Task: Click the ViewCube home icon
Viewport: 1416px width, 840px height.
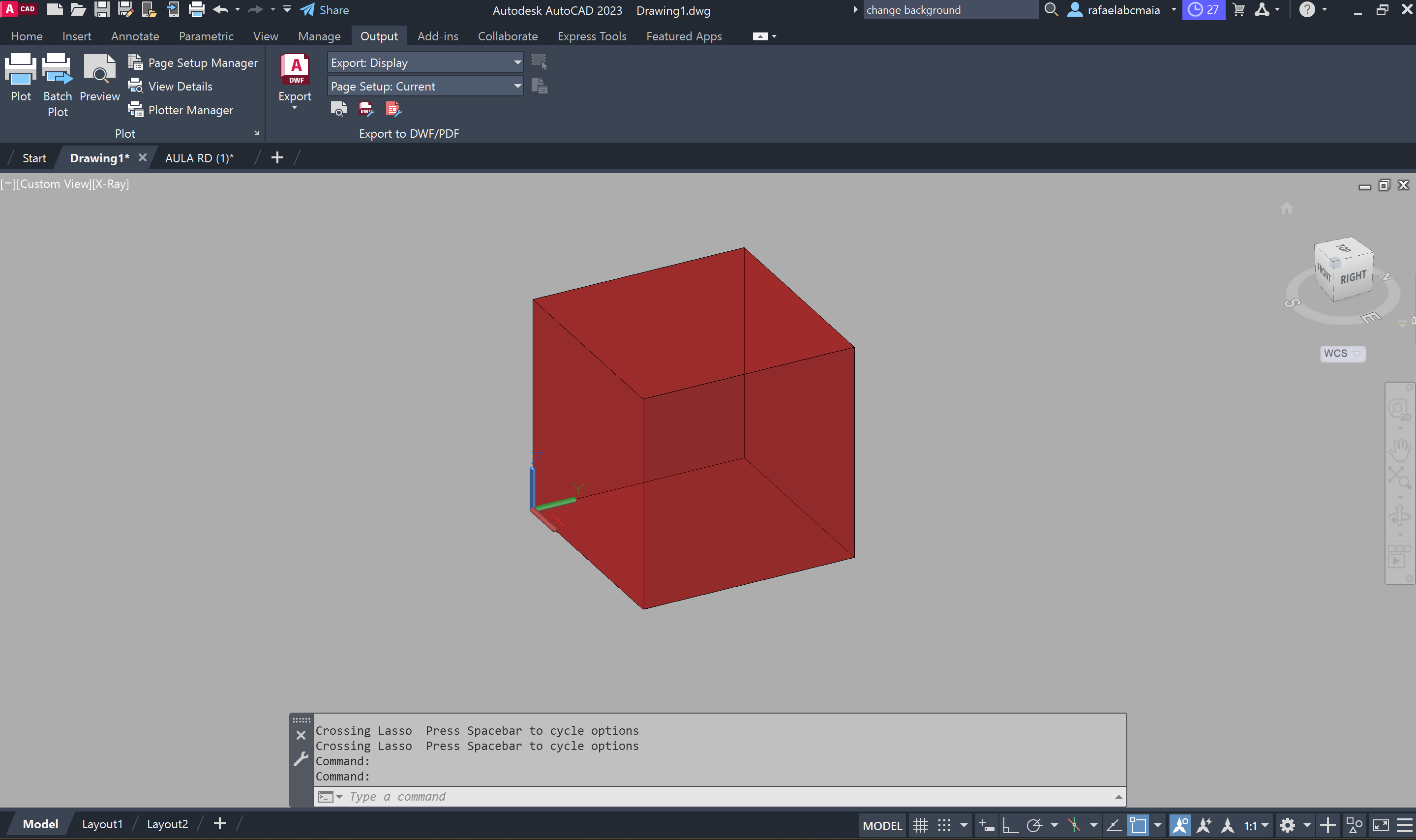Action: click(x=1286, y=209)
